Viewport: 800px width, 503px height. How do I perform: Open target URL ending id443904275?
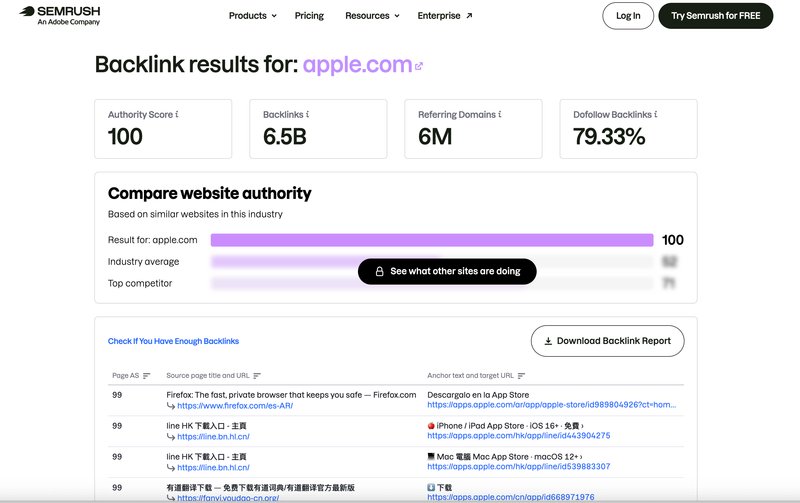tap(518, 436)
